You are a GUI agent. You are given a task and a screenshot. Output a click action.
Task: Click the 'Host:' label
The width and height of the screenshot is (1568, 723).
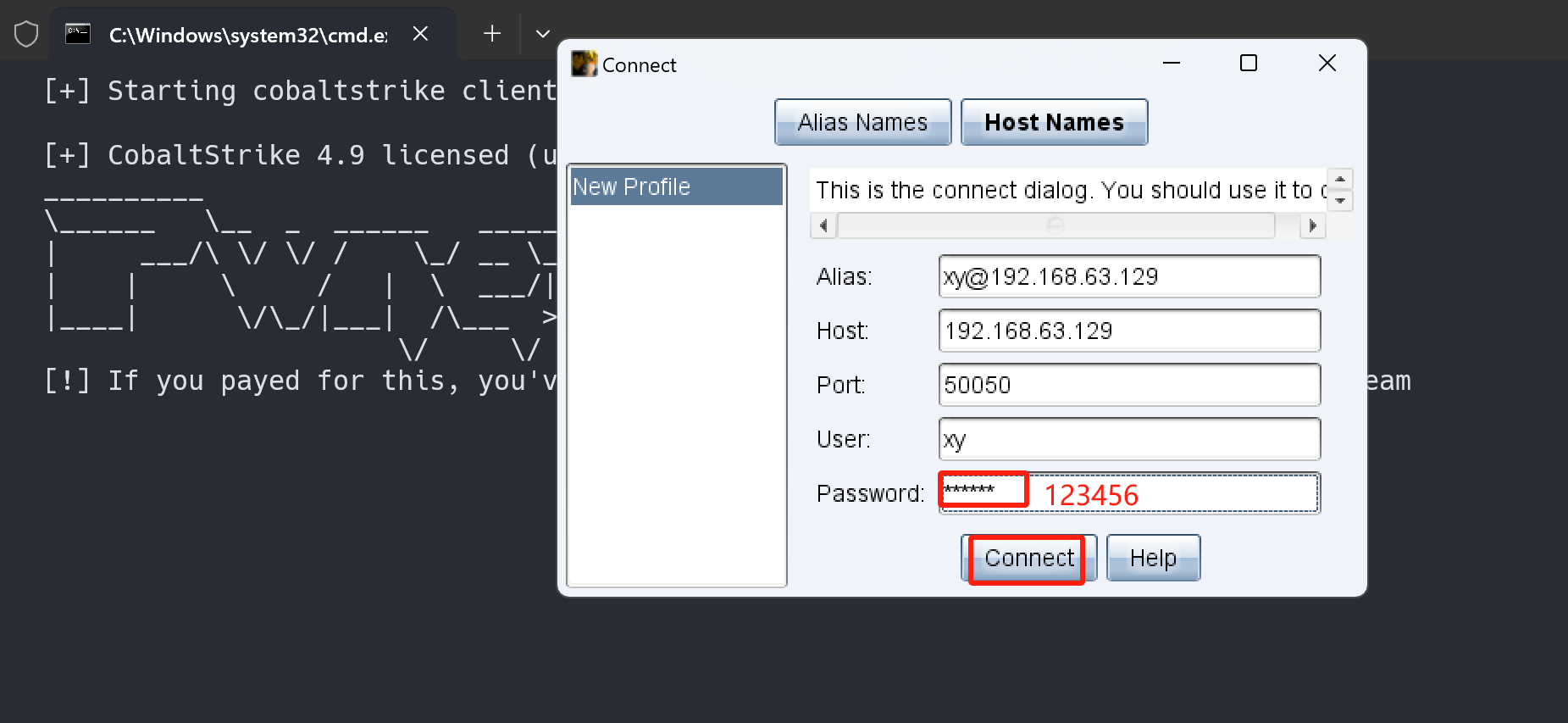[x=842, y=331]
